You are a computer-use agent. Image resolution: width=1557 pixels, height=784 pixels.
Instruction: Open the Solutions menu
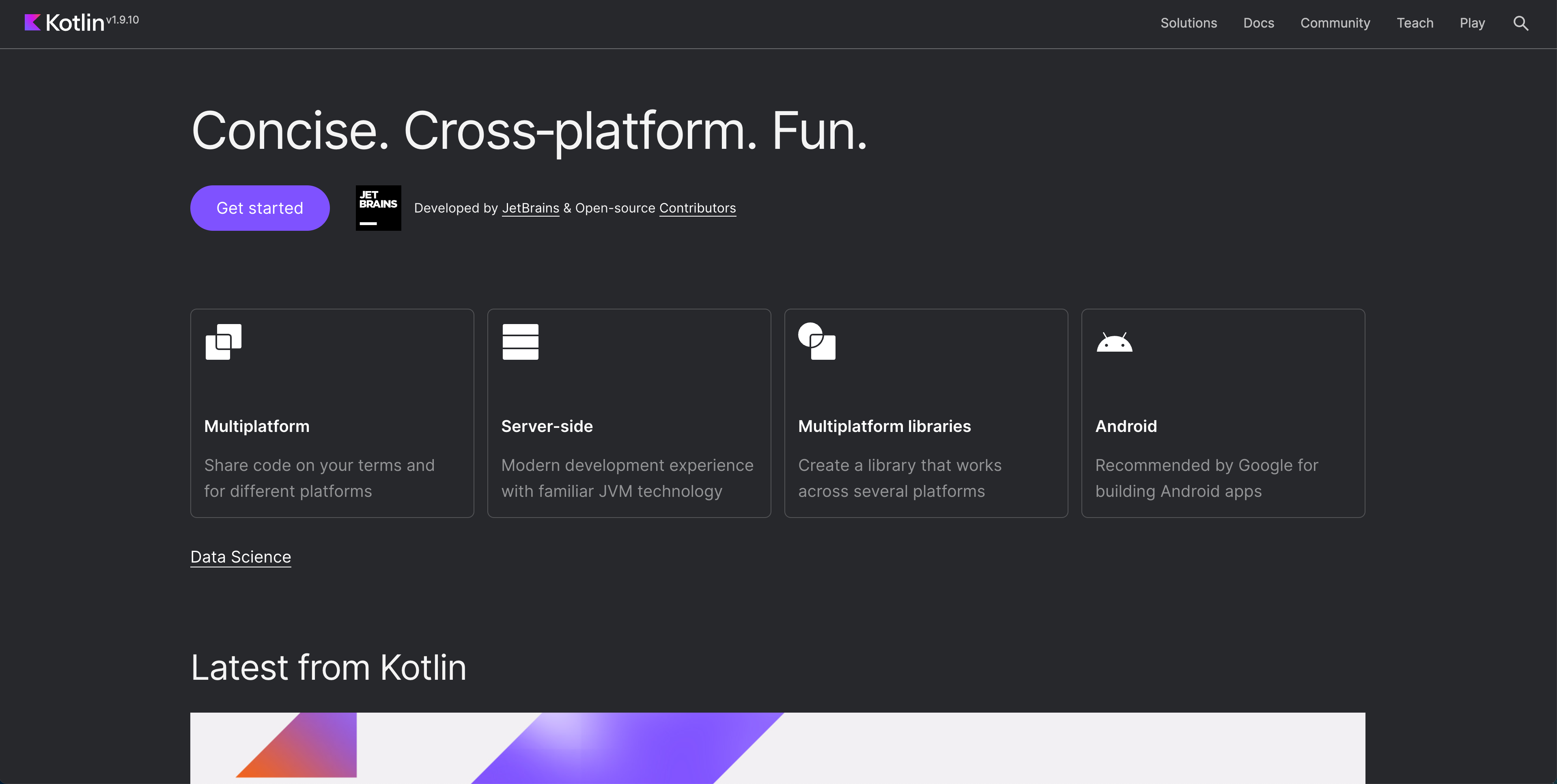click(1188, 23)
